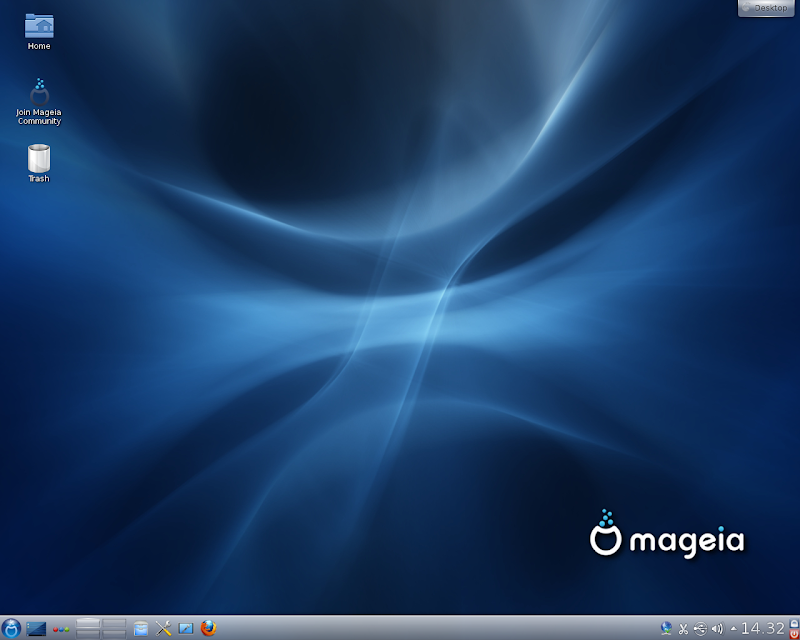
Task: Expand the hidden system tray icons
Action: 734,629
